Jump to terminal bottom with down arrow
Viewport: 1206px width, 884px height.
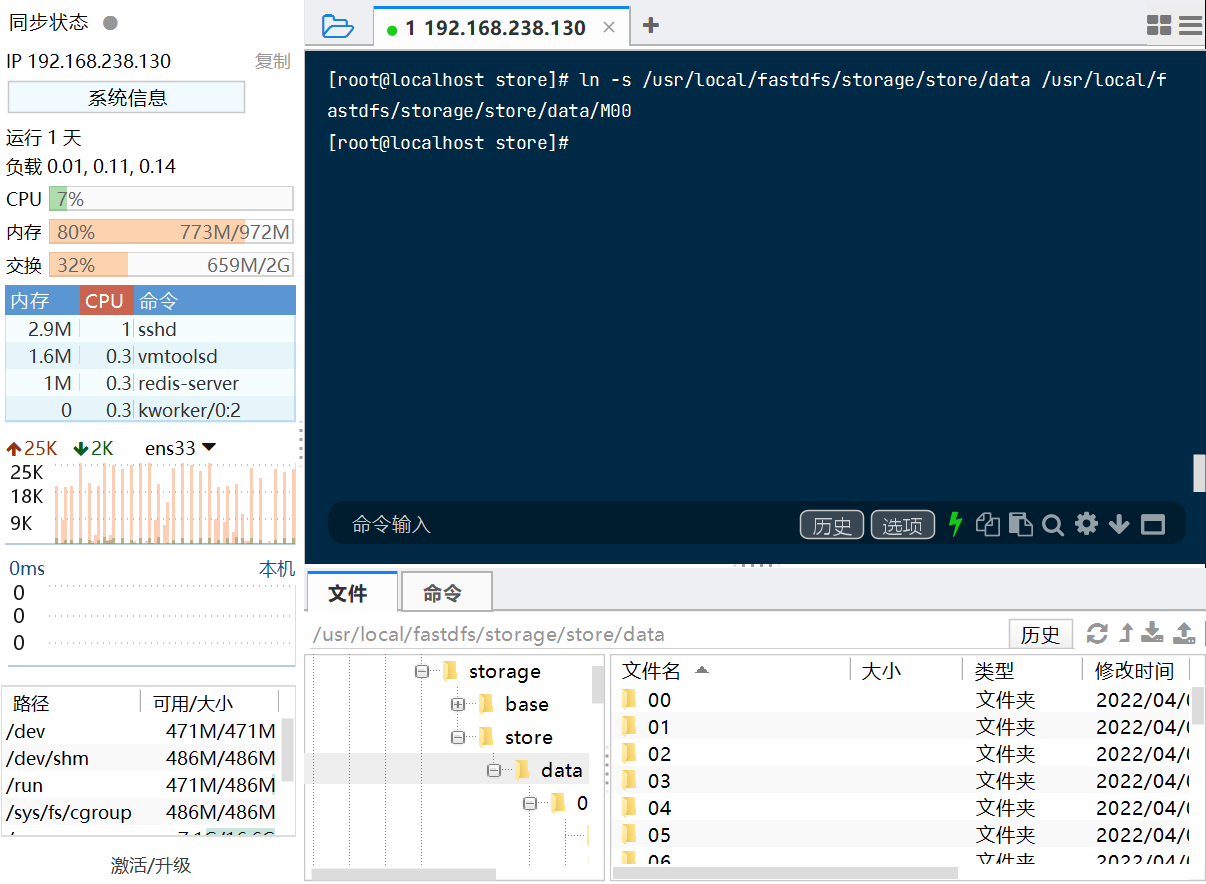(x=1119, y=524)
